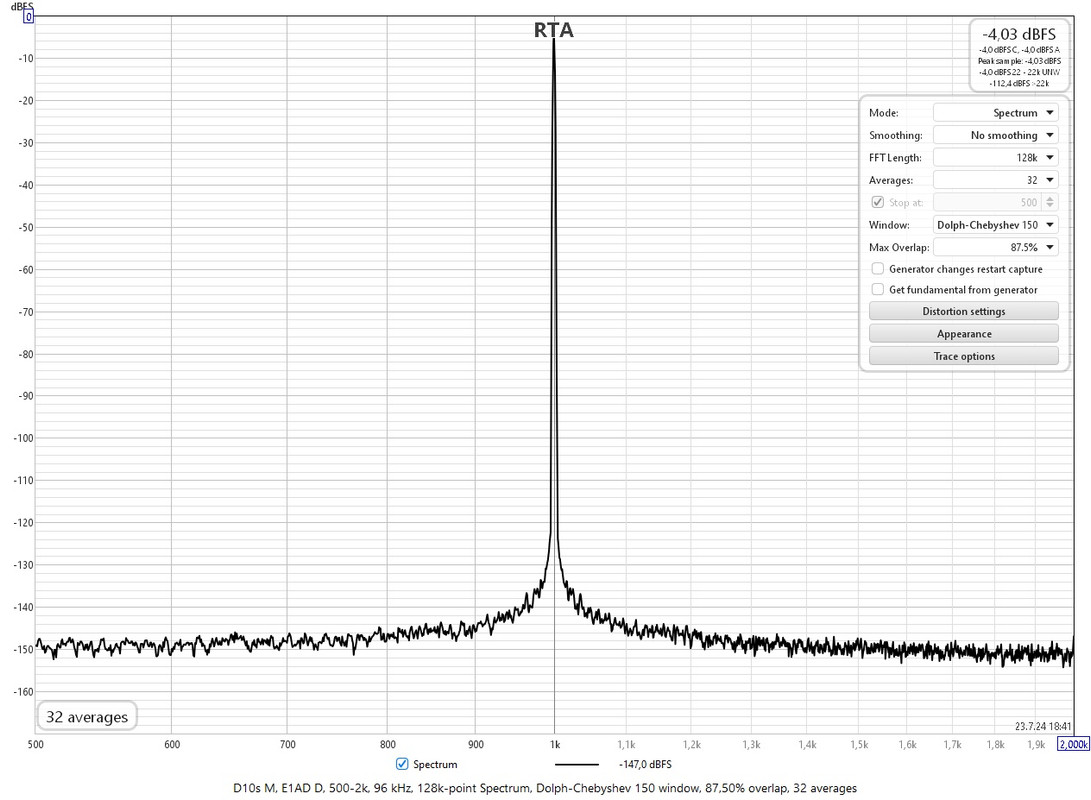Open the Averages dropdown set to 32

(995, 180)
